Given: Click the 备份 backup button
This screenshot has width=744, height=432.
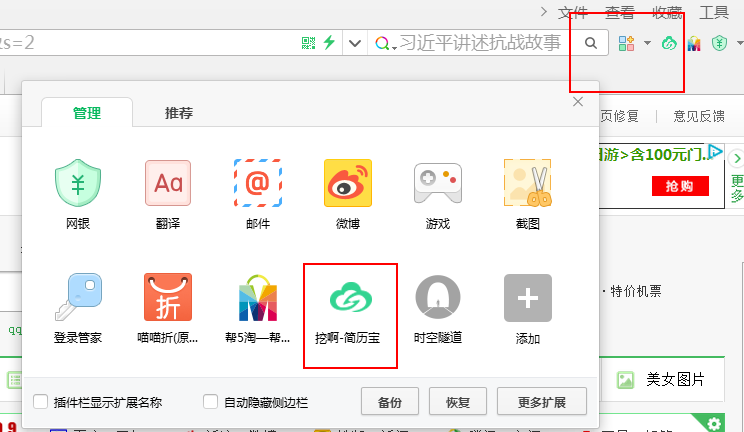Looking at the screenshot, I should point(390,402).
